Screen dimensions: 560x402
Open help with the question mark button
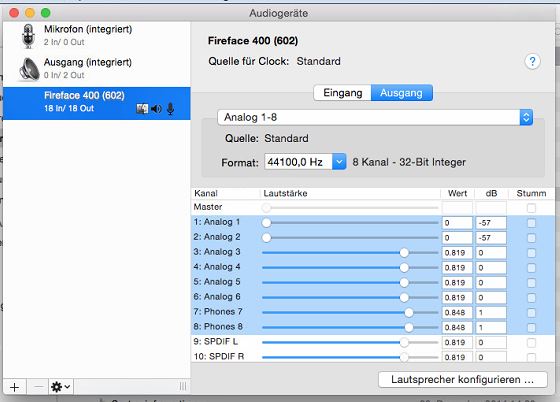click(x=532, y=62)
